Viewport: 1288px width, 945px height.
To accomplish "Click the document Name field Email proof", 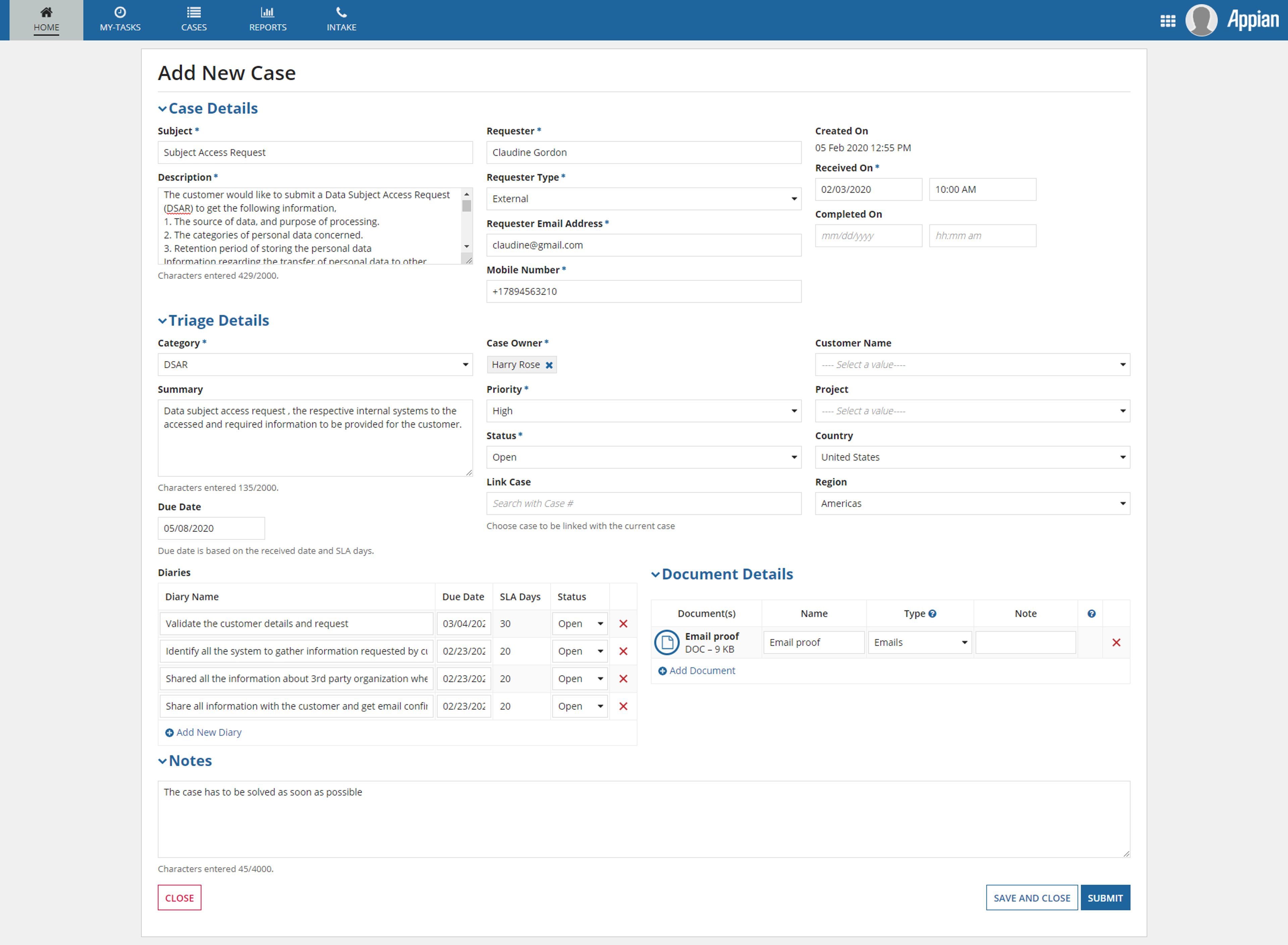I will click(x=813, y=642).
